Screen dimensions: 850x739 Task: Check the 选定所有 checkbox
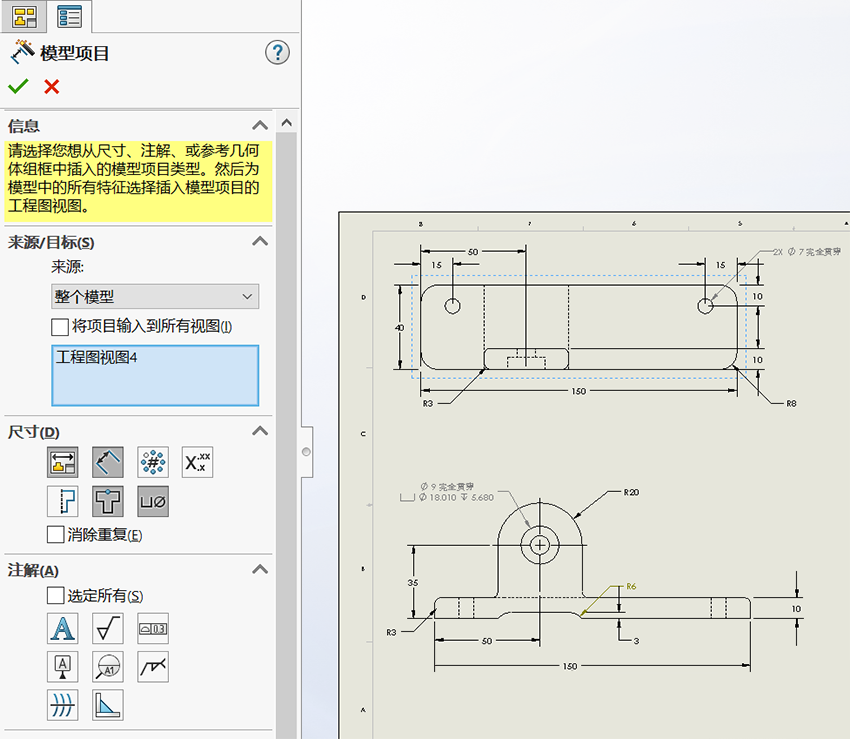[57, 596]
